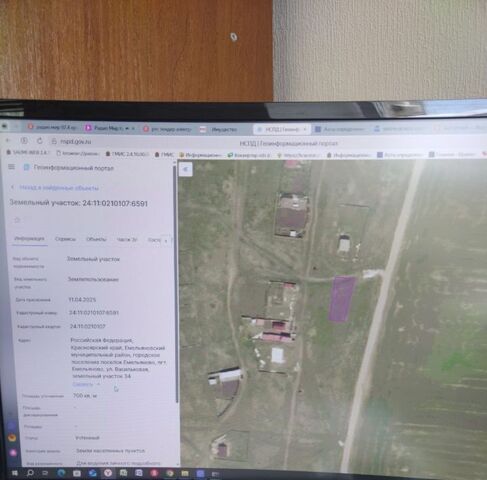Add the land plot to favorites (star)
Viewport: 487px width, 480px height.
[x=17, y=220]
